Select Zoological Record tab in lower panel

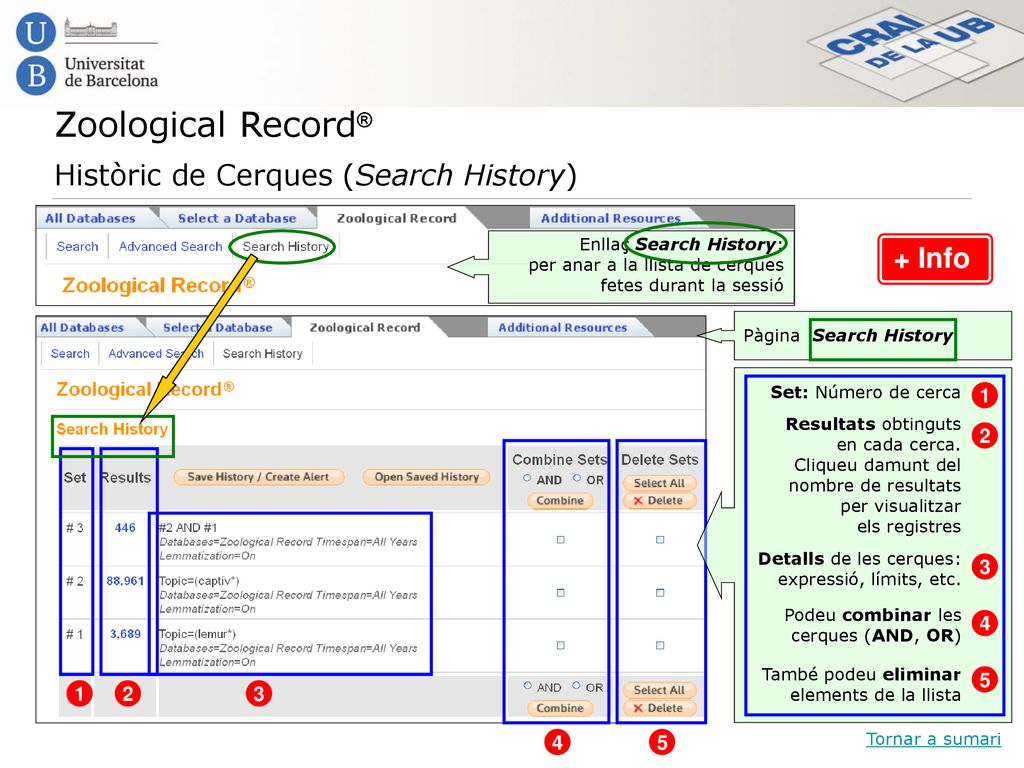[x=364, y=327]
